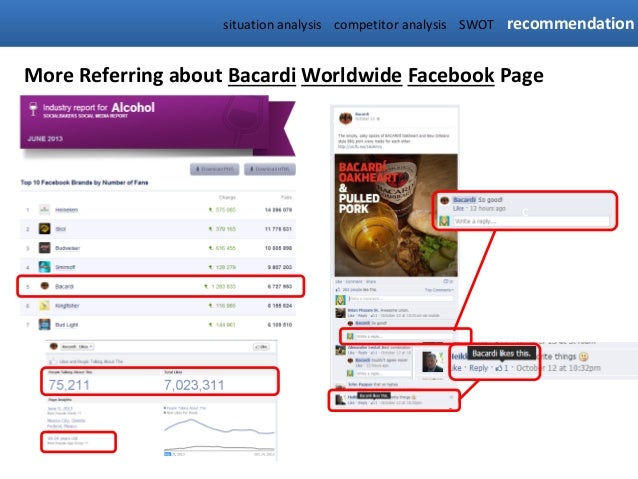
Task: Open the Budweiser brand link
Action: [x=68, y=248]
